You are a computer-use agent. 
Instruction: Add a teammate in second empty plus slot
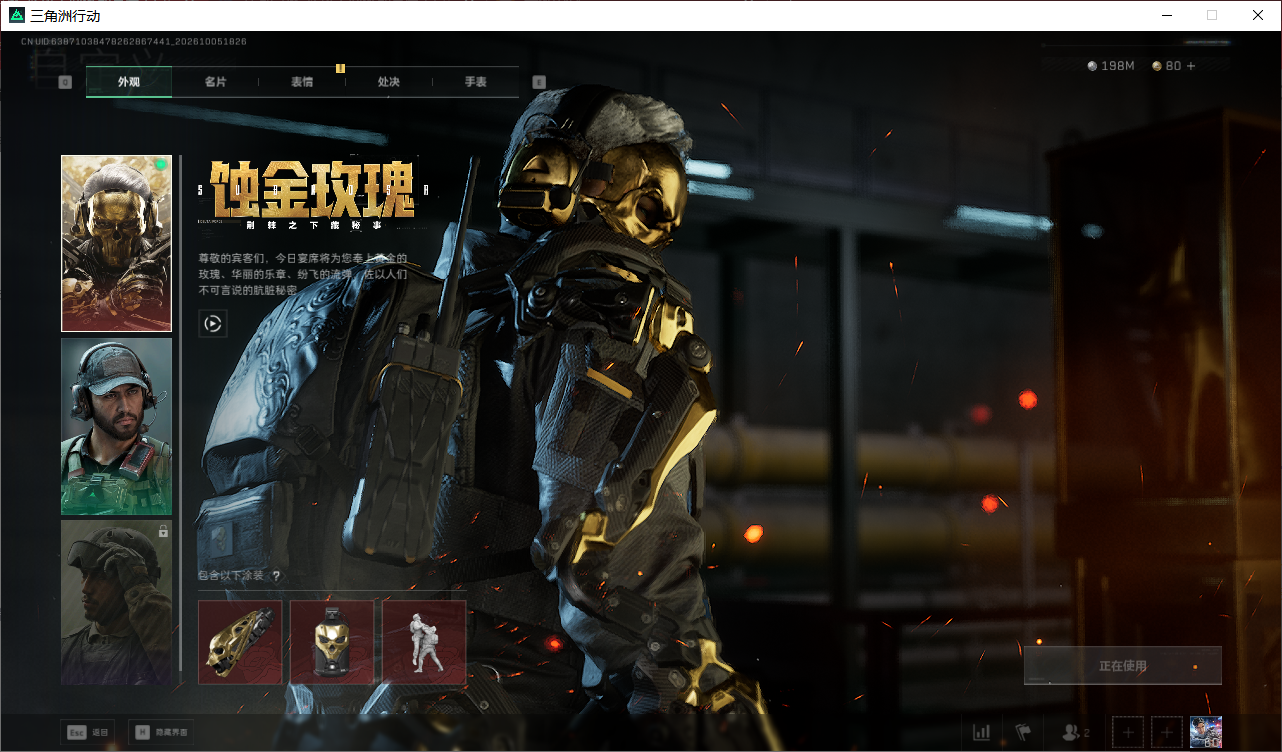(1167, 733)
